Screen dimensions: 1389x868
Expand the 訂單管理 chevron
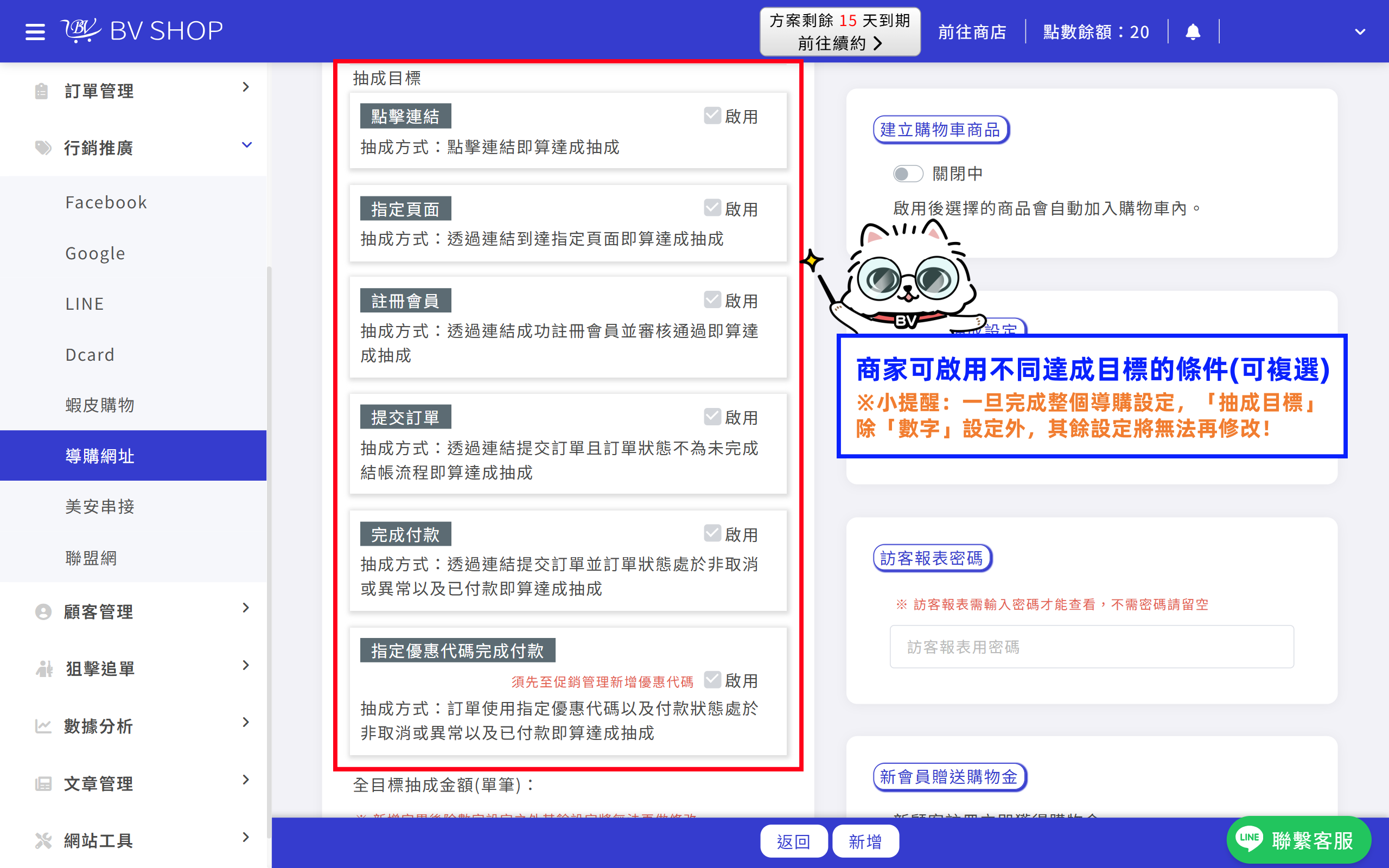[246, 87]
